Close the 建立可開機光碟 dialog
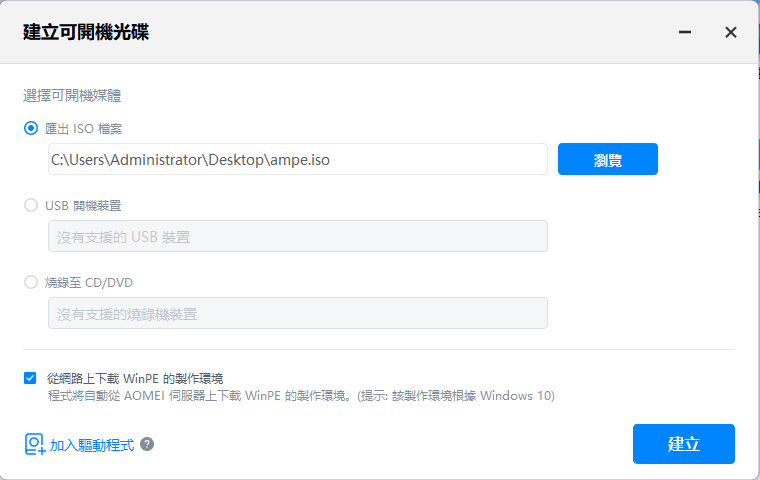760x480 pixels. (731, 32)
